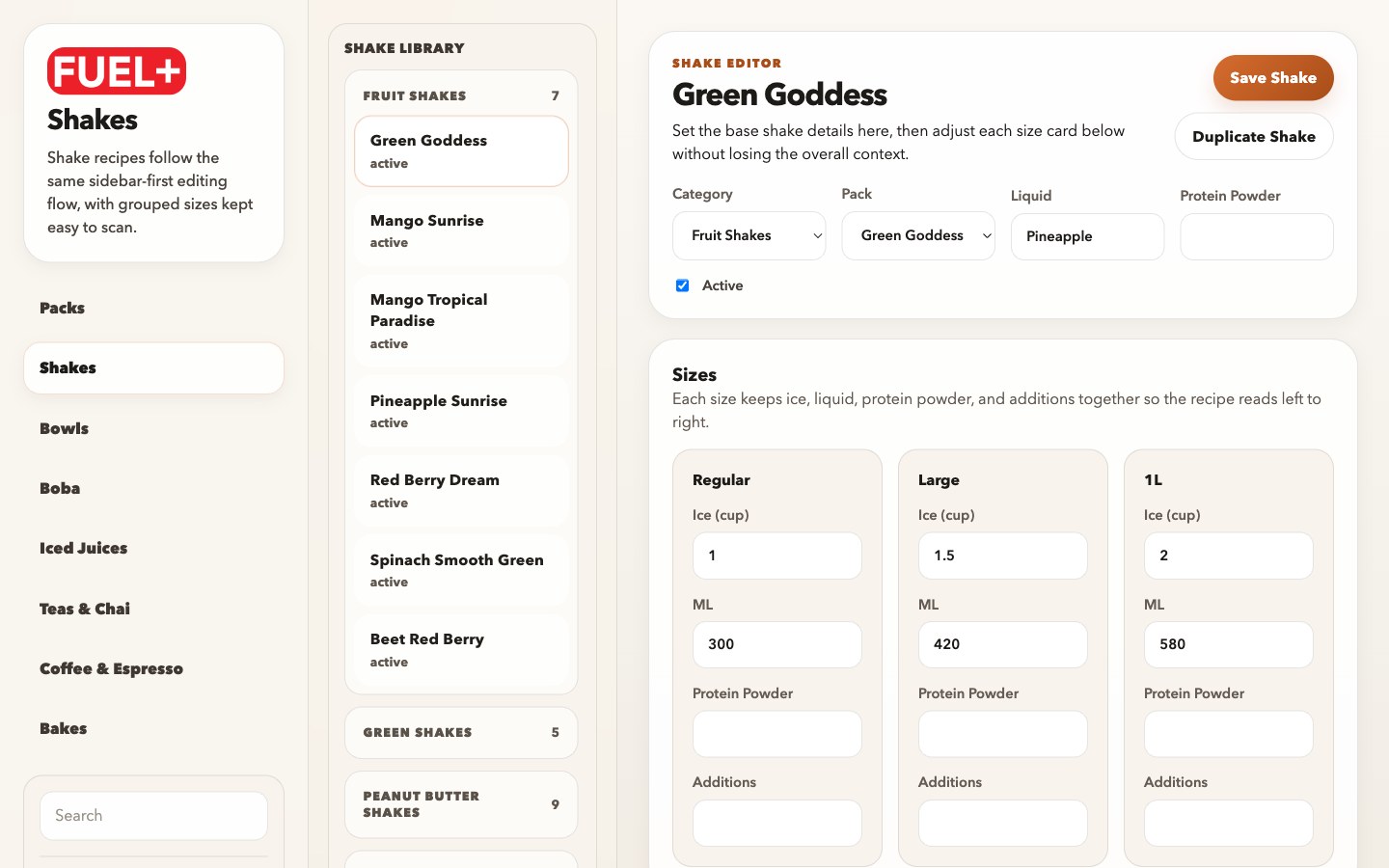1389x868 pixels.
Task: Open Red Berry Dream shake
Action: pos(461,491)
